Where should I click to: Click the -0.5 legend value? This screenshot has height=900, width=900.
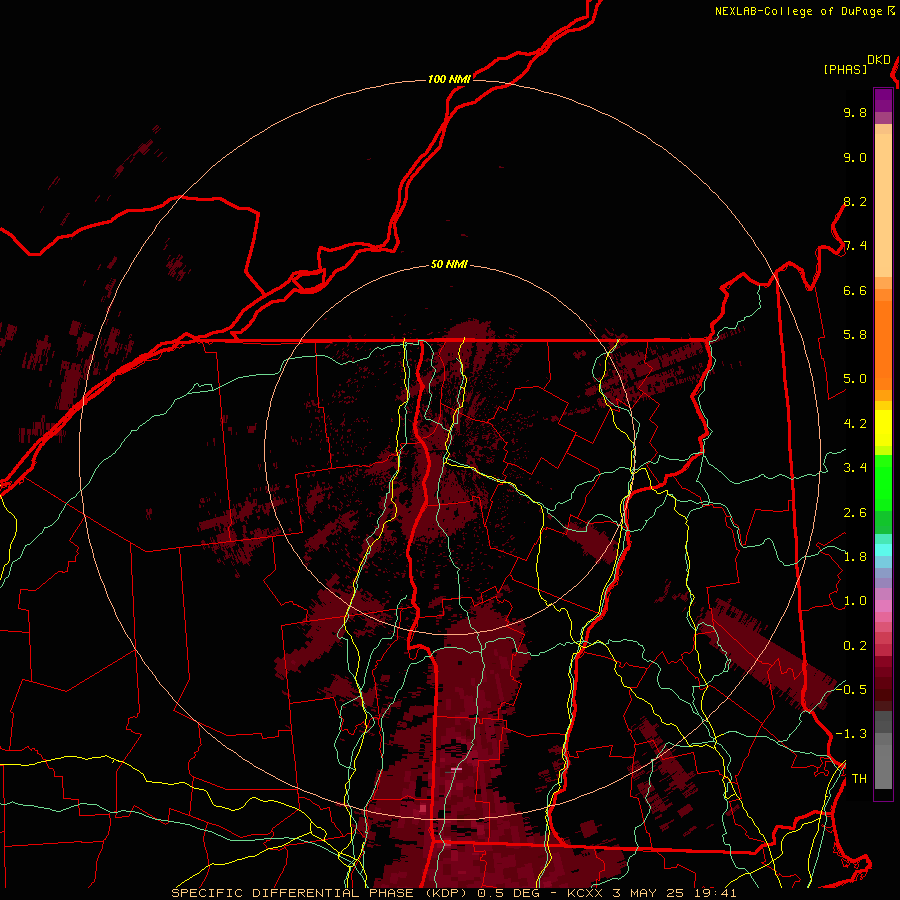click(851, 690)
